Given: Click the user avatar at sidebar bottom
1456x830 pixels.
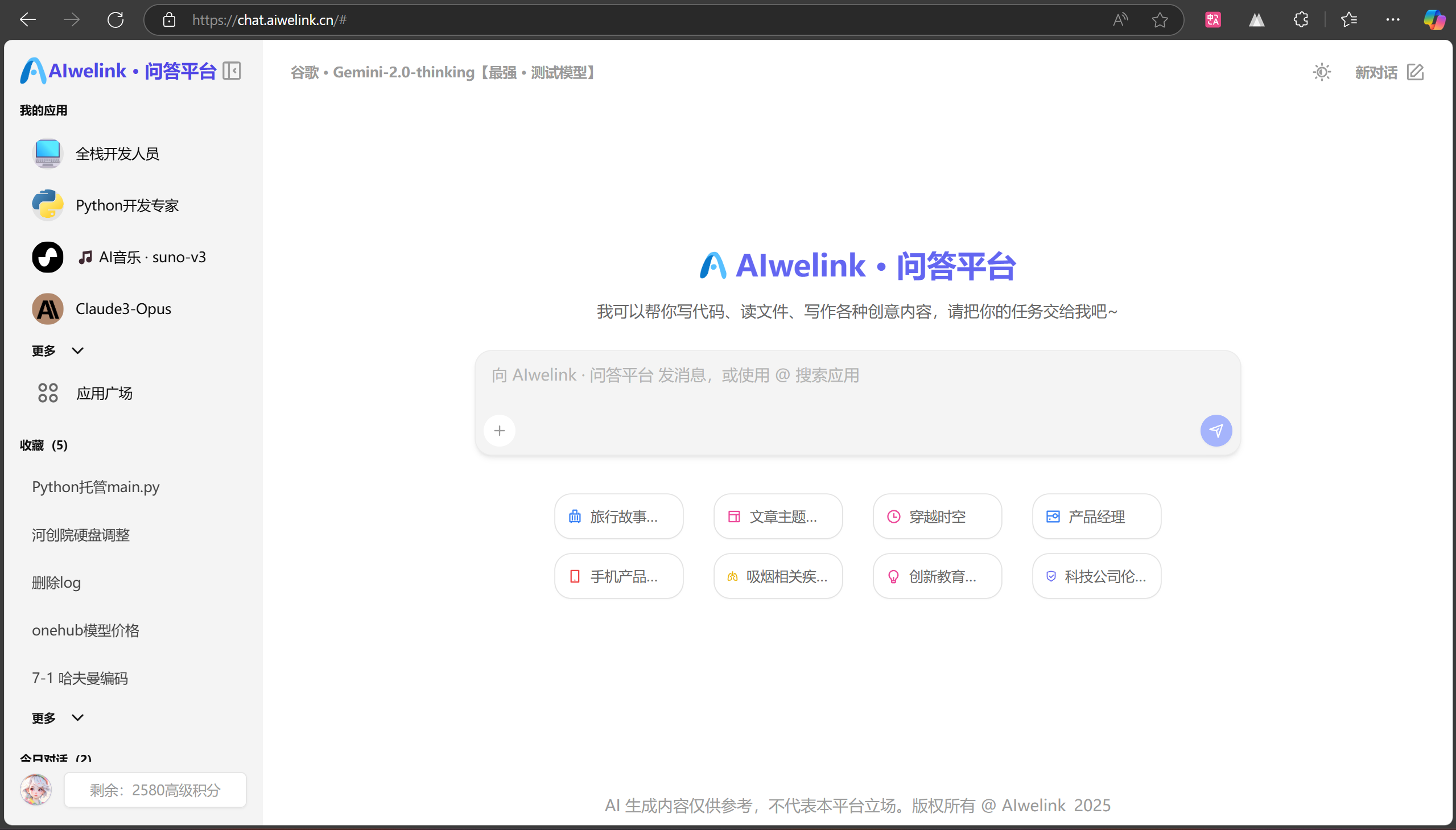Looking at the screenshot, I should pos(36,790).
